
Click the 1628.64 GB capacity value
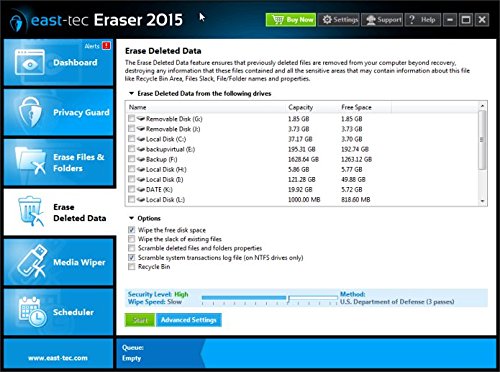(303, 159)
